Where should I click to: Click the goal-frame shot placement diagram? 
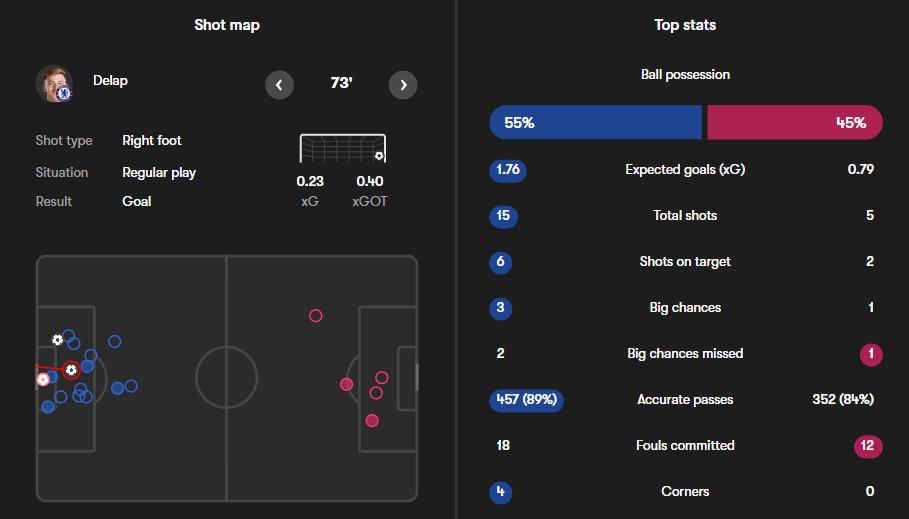tap(342, 149)
